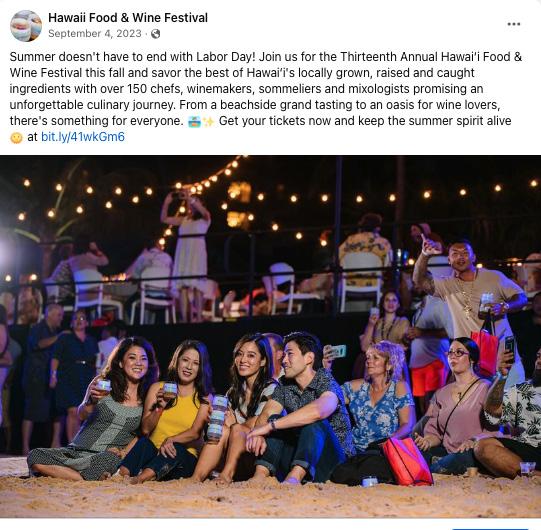Click the stacked cups held by seated woman
The width and height of the screenshot is (541, 530).
(x=218, y=418)
